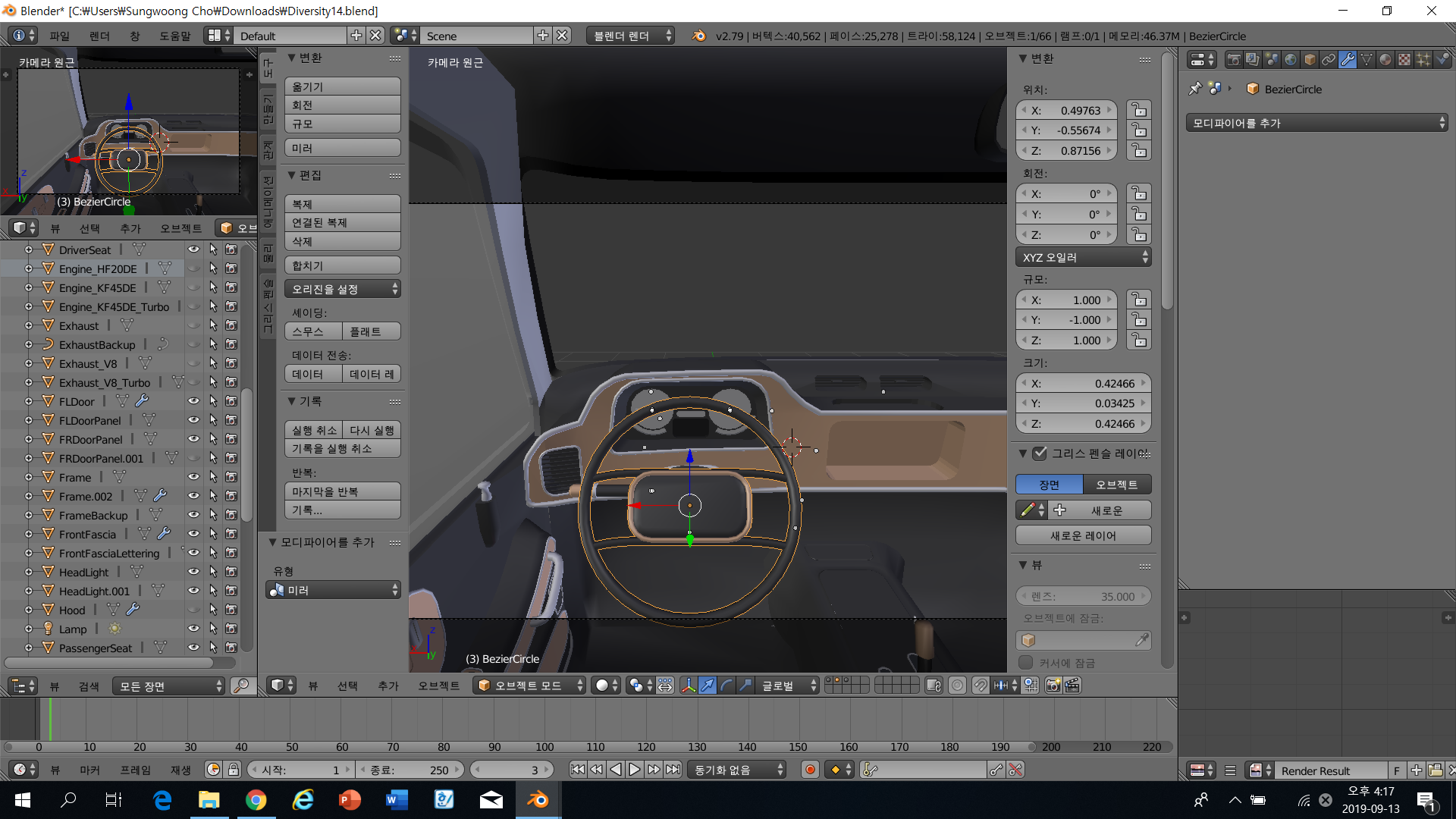Select the translate manipulator arrow icon

pos(707,686)
